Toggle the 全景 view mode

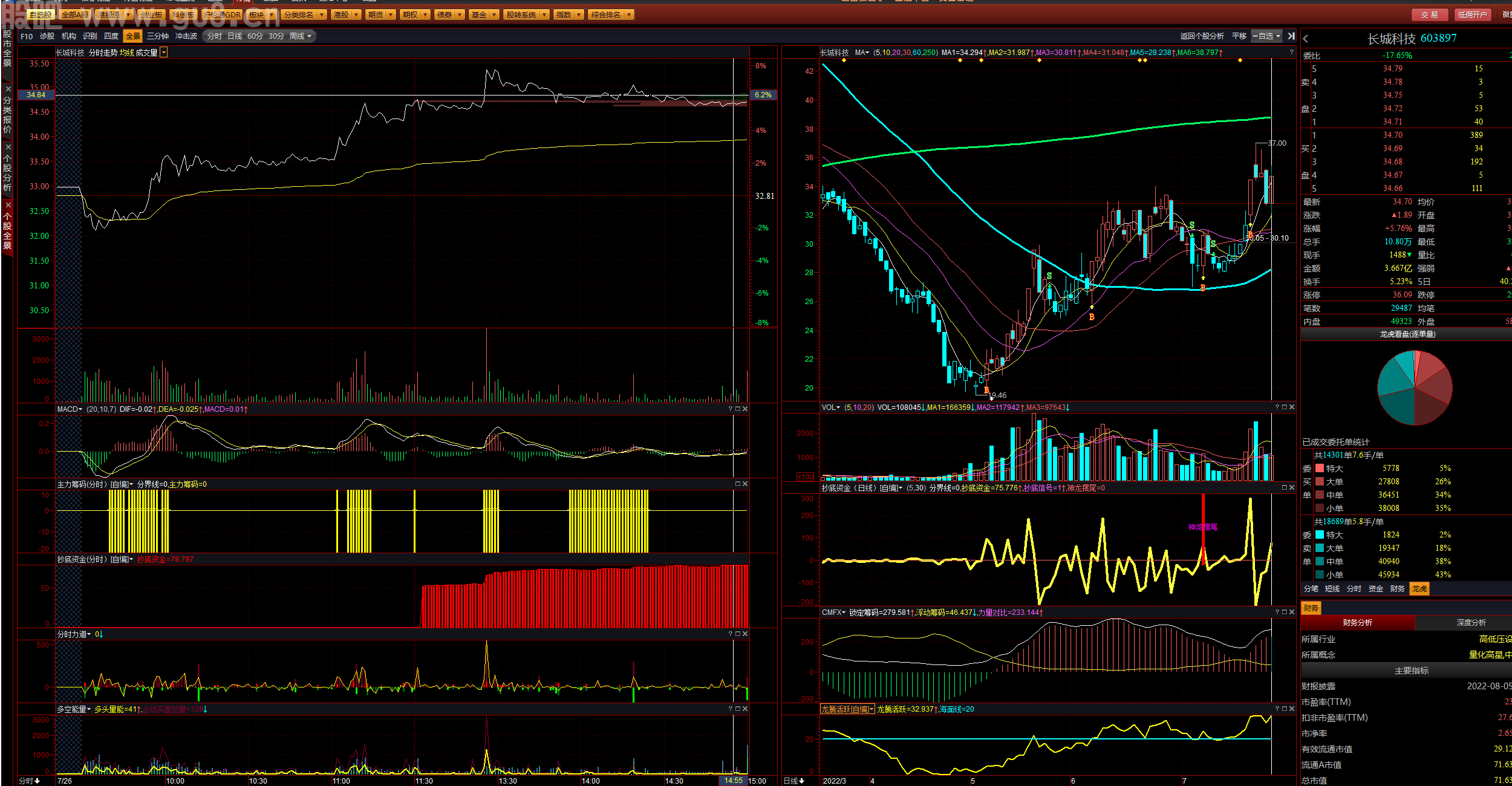click(x=133, y=36)
